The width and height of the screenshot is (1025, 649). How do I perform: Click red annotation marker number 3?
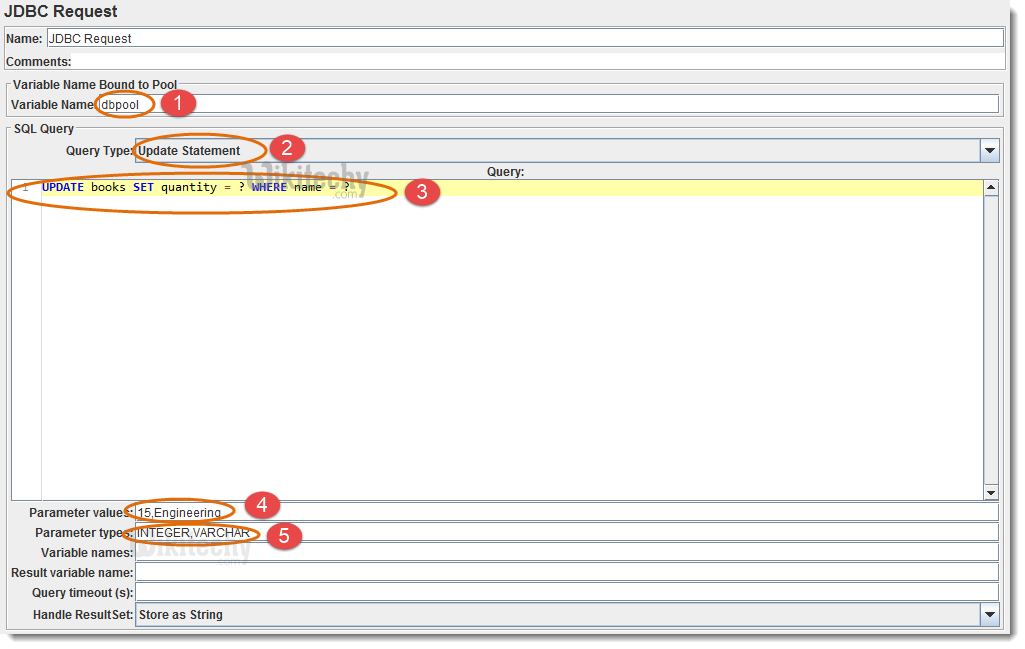pos(421,193)
